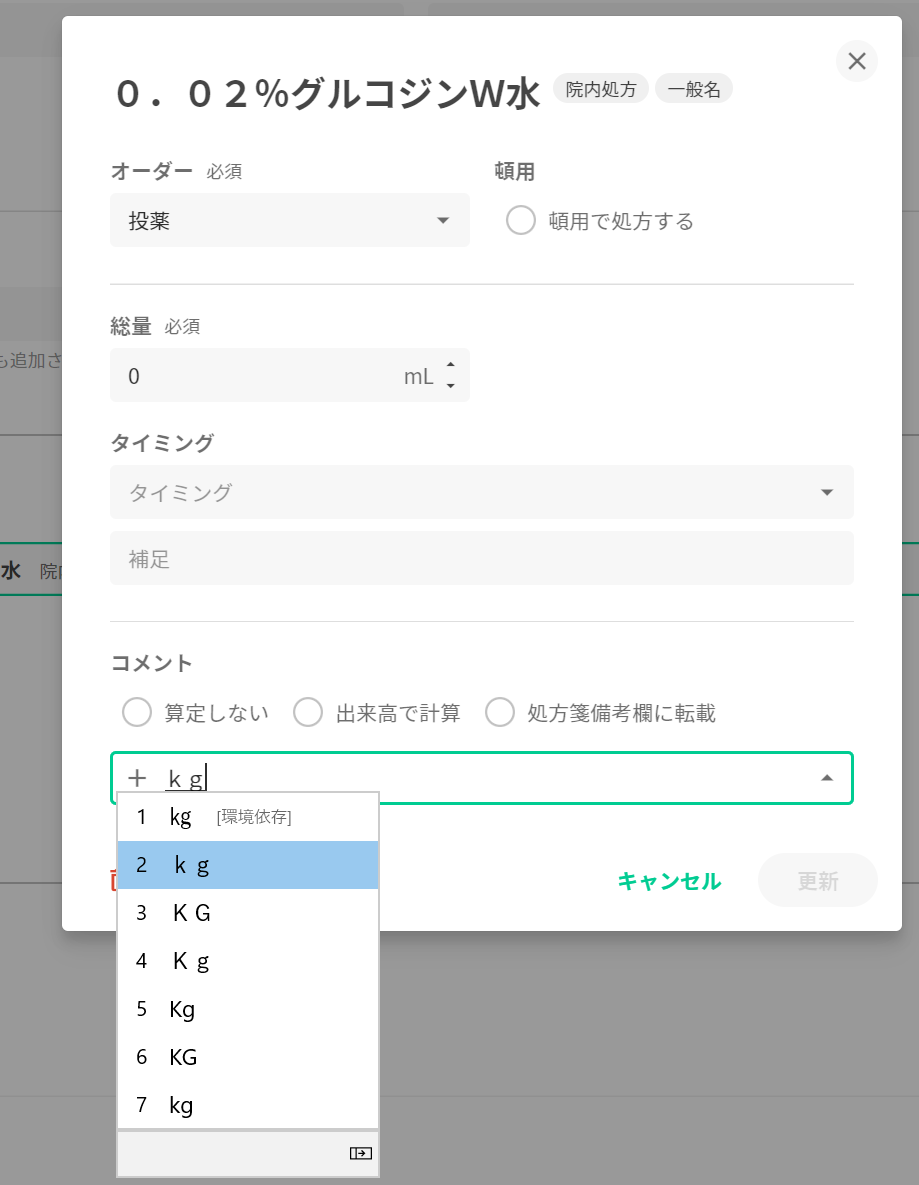Select the 処方箋備考欄に転載 radio button
Image resolution: width=919 pixels, height=1185 pixels.
500,713
